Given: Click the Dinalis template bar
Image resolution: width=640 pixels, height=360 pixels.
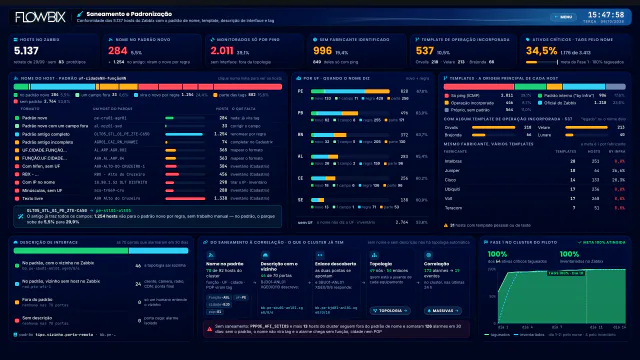Looking at the screenshot, I should 493,127.
